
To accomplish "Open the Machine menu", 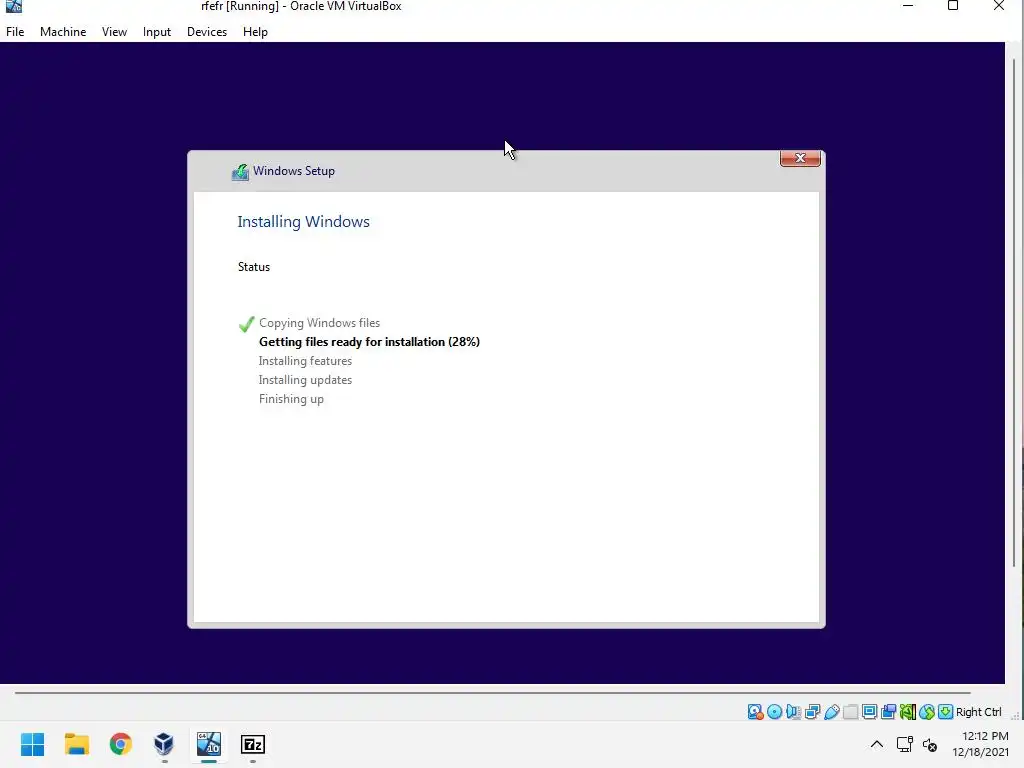I will pyautogui.click(x=63, y=31).
